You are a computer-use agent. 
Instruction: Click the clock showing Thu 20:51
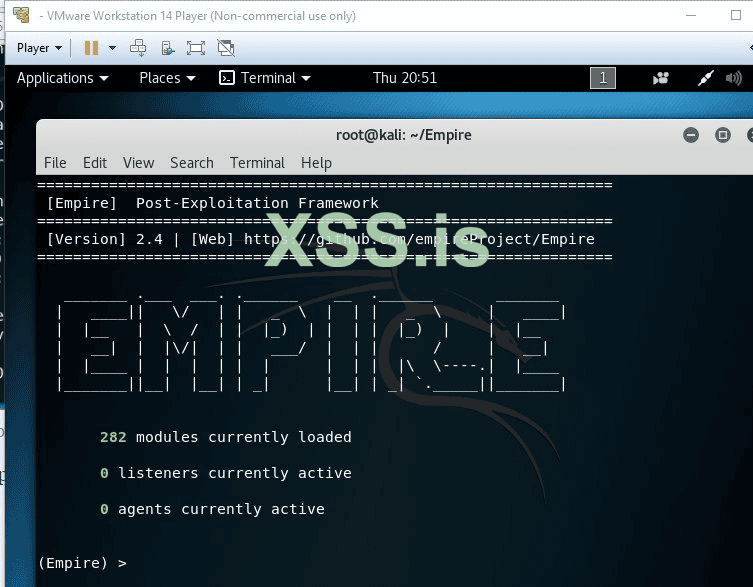click(405, 78)
